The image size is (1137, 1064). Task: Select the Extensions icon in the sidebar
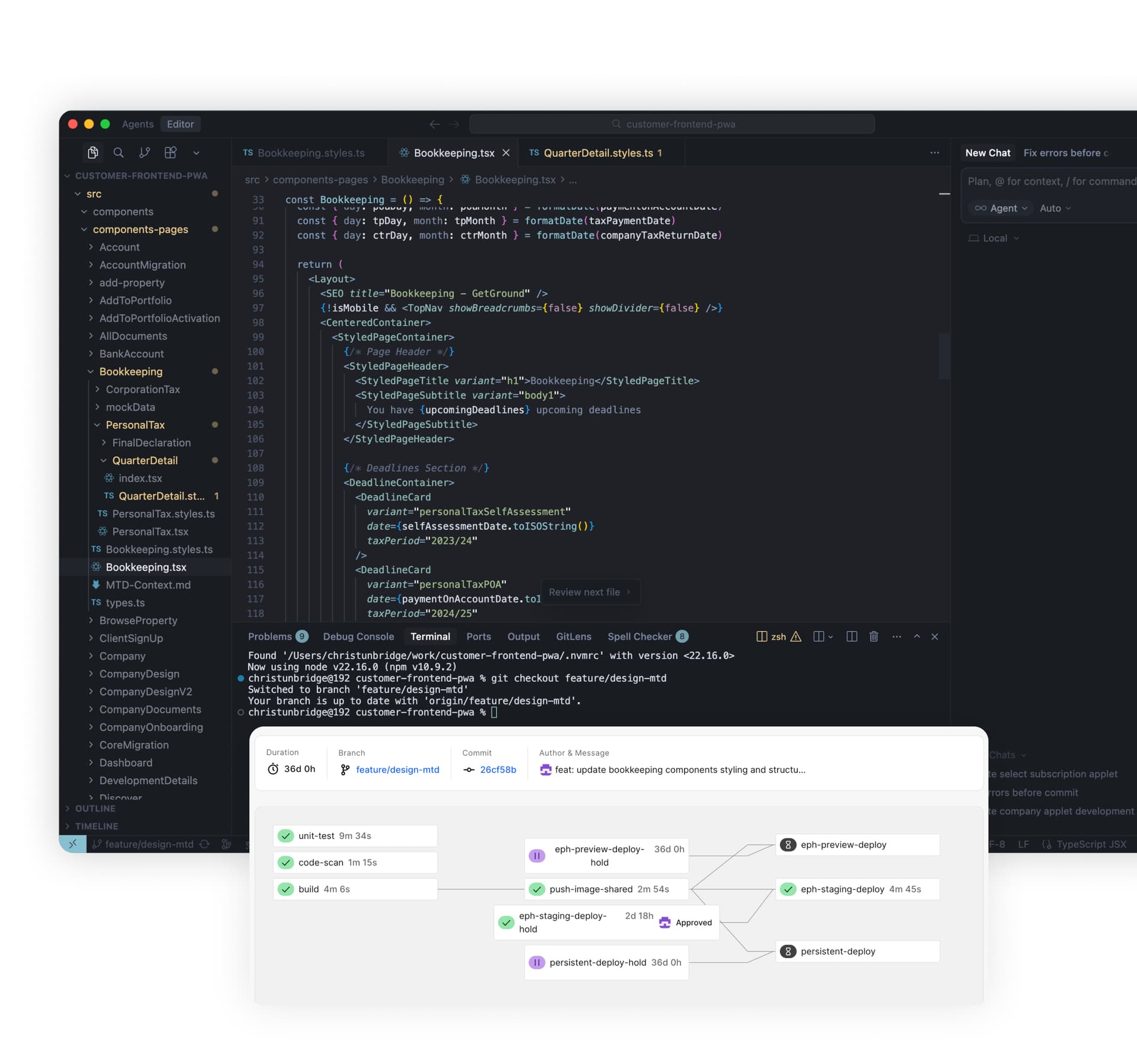(171, 152)
